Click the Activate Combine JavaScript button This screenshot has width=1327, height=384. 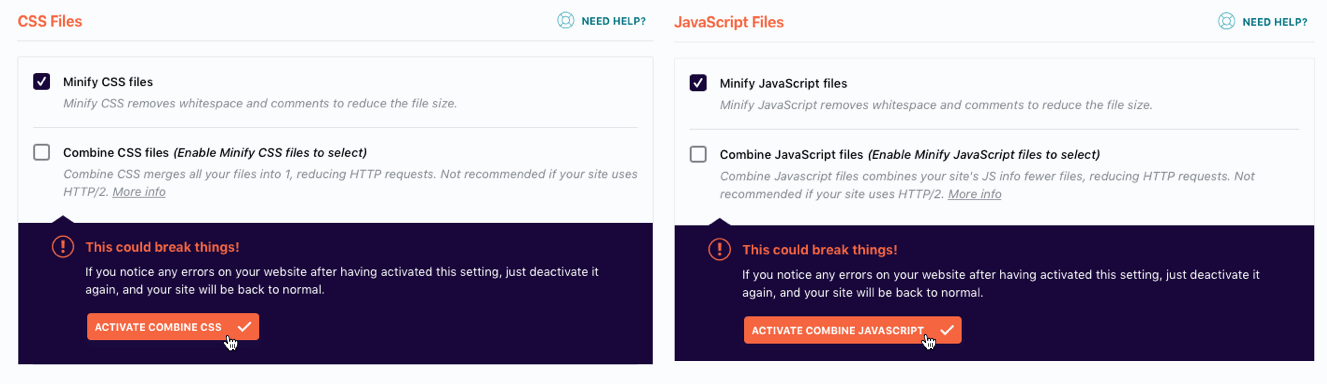point(853,330)
